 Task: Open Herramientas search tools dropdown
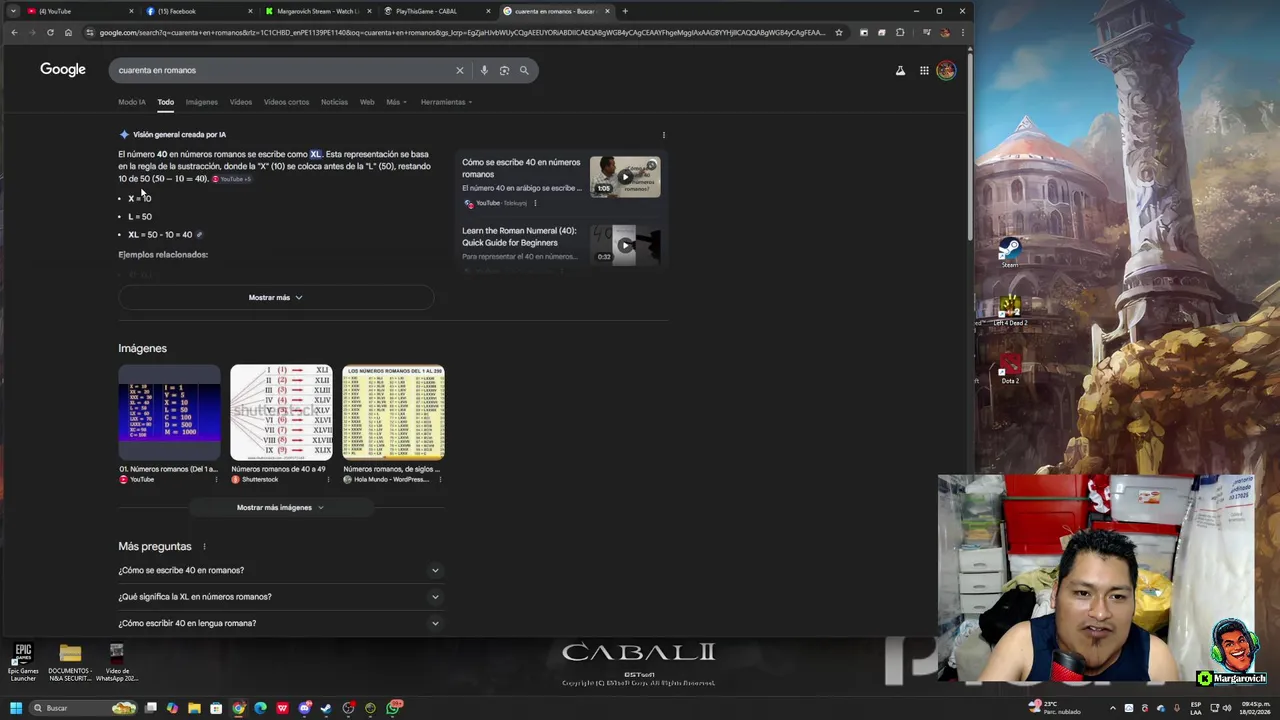(x=446, y=102)
